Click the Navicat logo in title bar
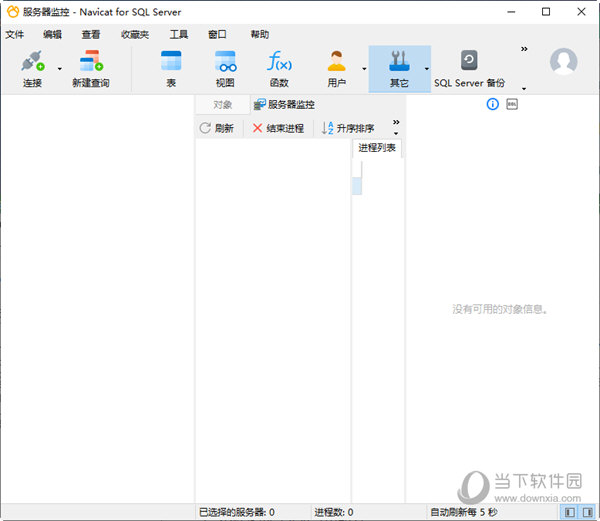Image resolution: width=600 pixels, height=521 pixels. tap(13, 12)
